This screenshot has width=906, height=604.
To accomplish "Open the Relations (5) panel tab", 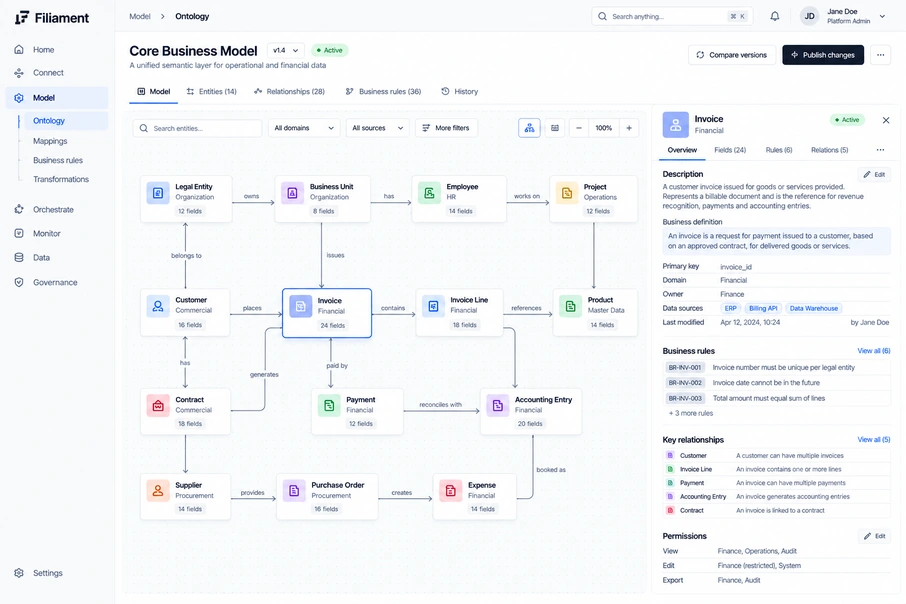I will pos(830,150).
